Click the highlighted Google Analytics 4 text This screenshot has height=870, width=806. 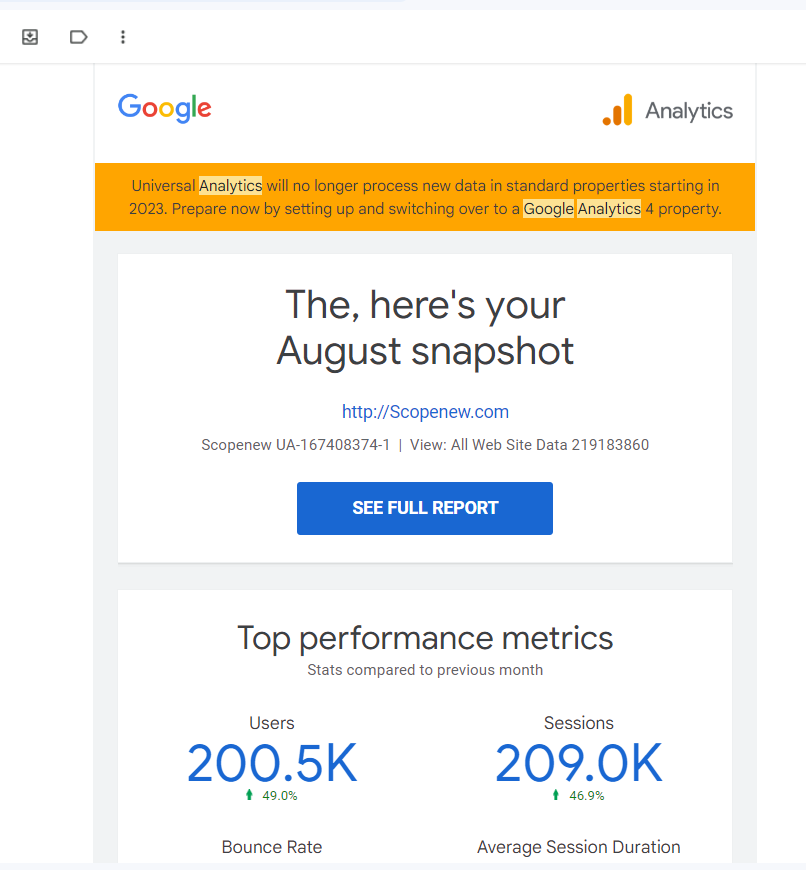pyautogui.click(x=581, y=208)
